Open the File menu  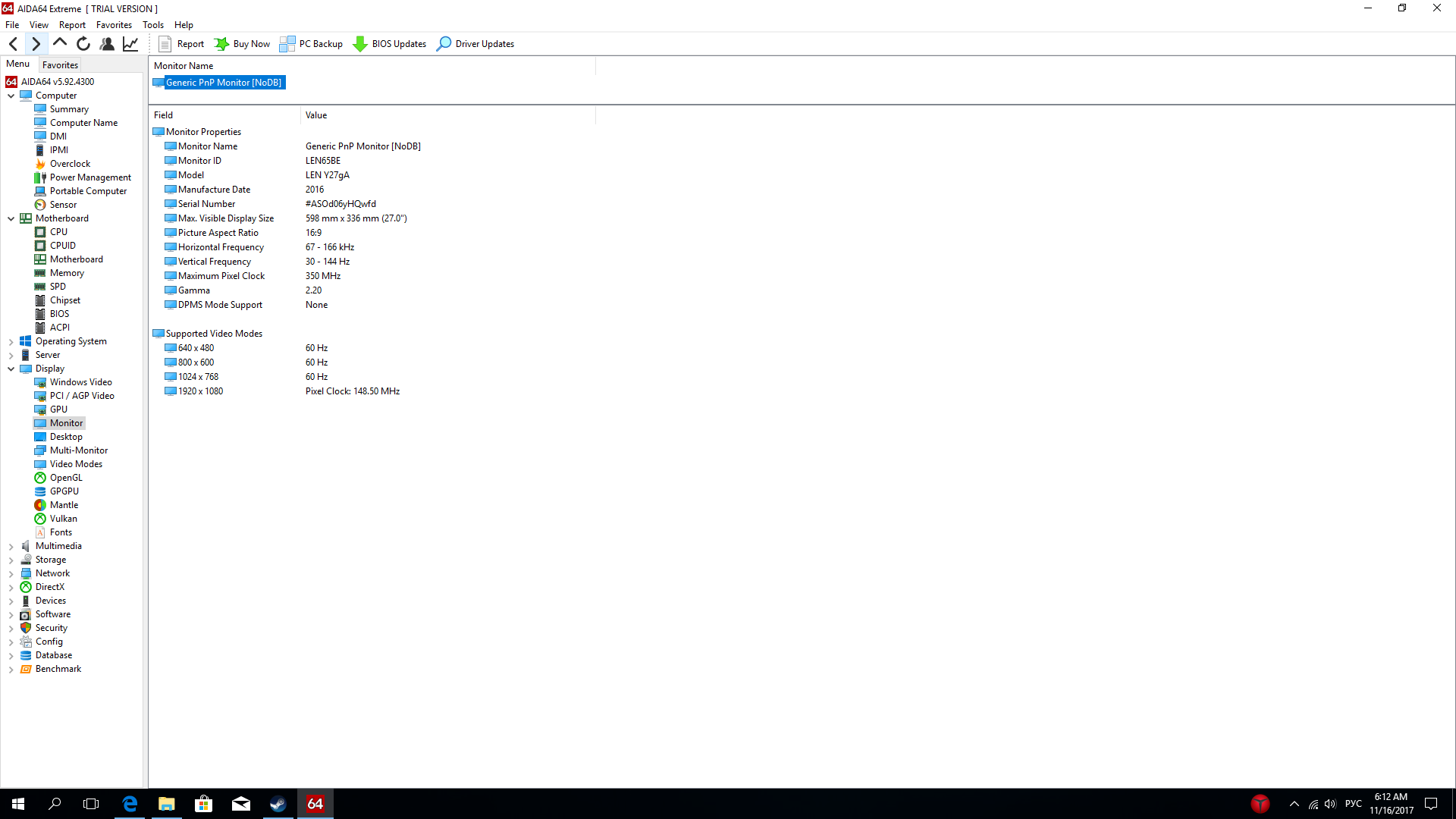point(12,25)
